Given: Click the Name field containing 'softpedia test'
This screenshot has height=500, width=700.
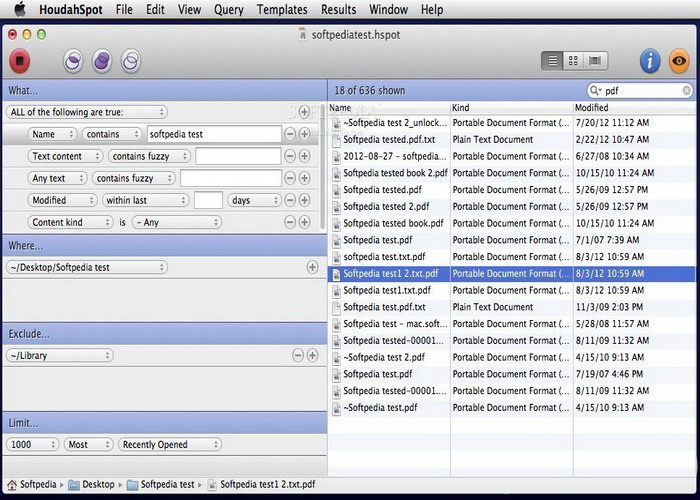Looking at the screenshot, I should click(x=212, y=134).
